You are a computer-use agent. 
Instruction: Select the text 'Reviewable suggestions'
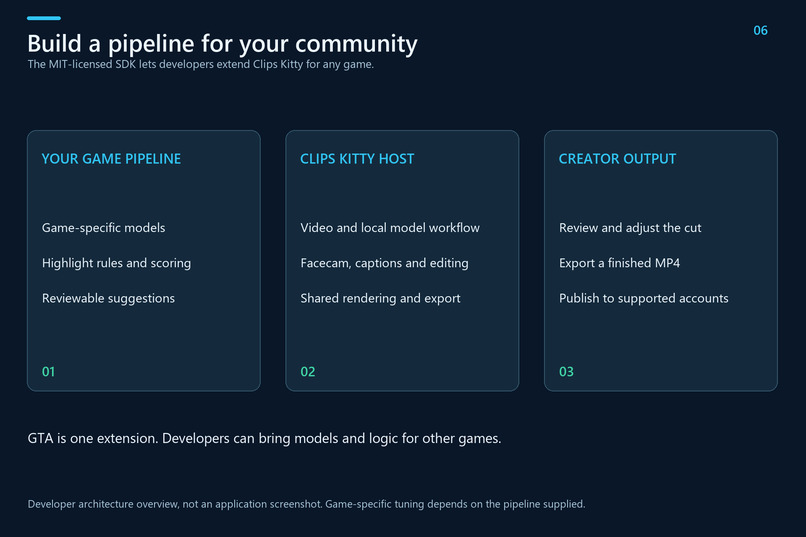[108, 299]
